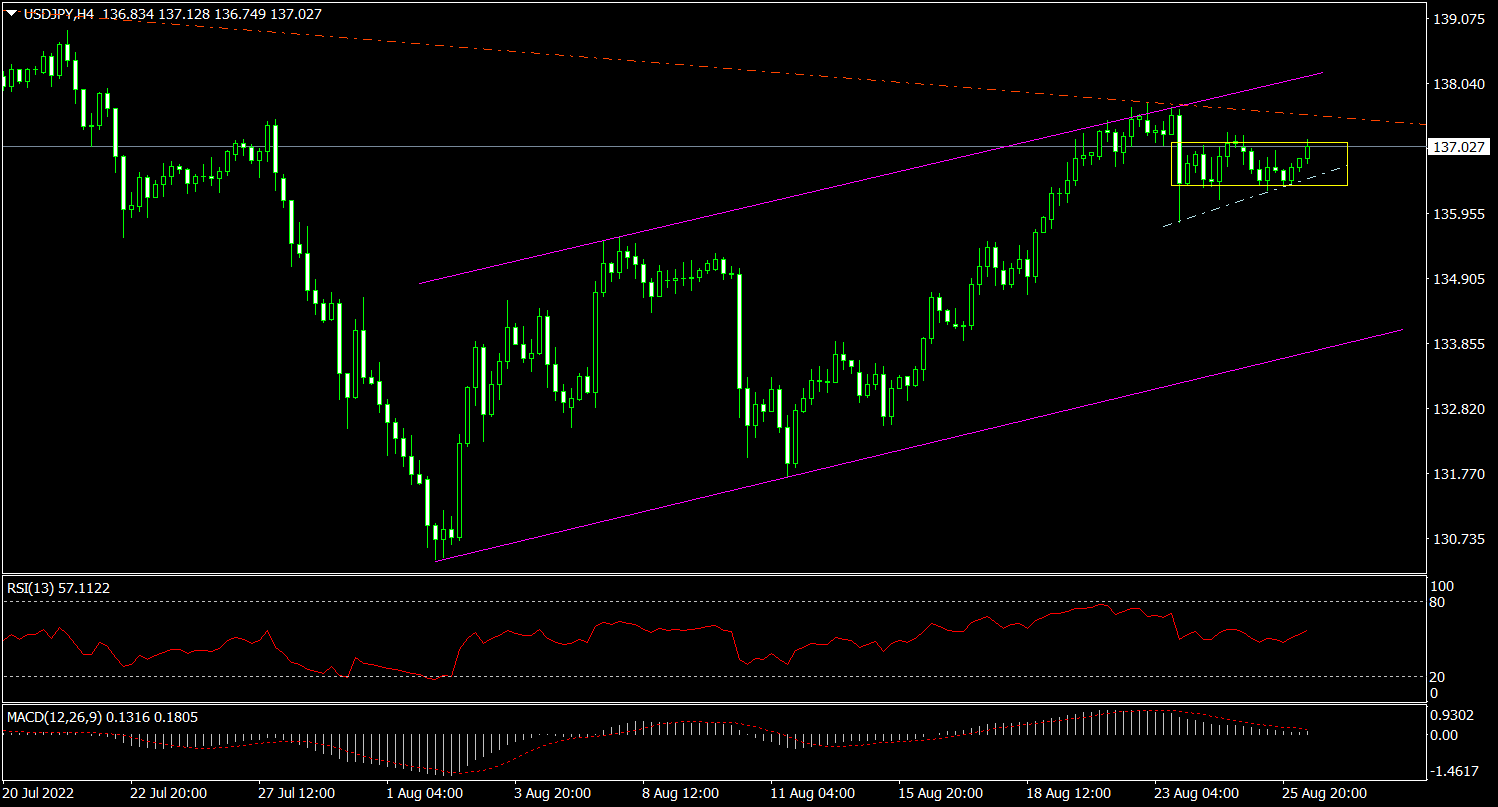1498x807 pixels.
Task: Click the 139.075 price axis label
Action: click(1458, 19)
